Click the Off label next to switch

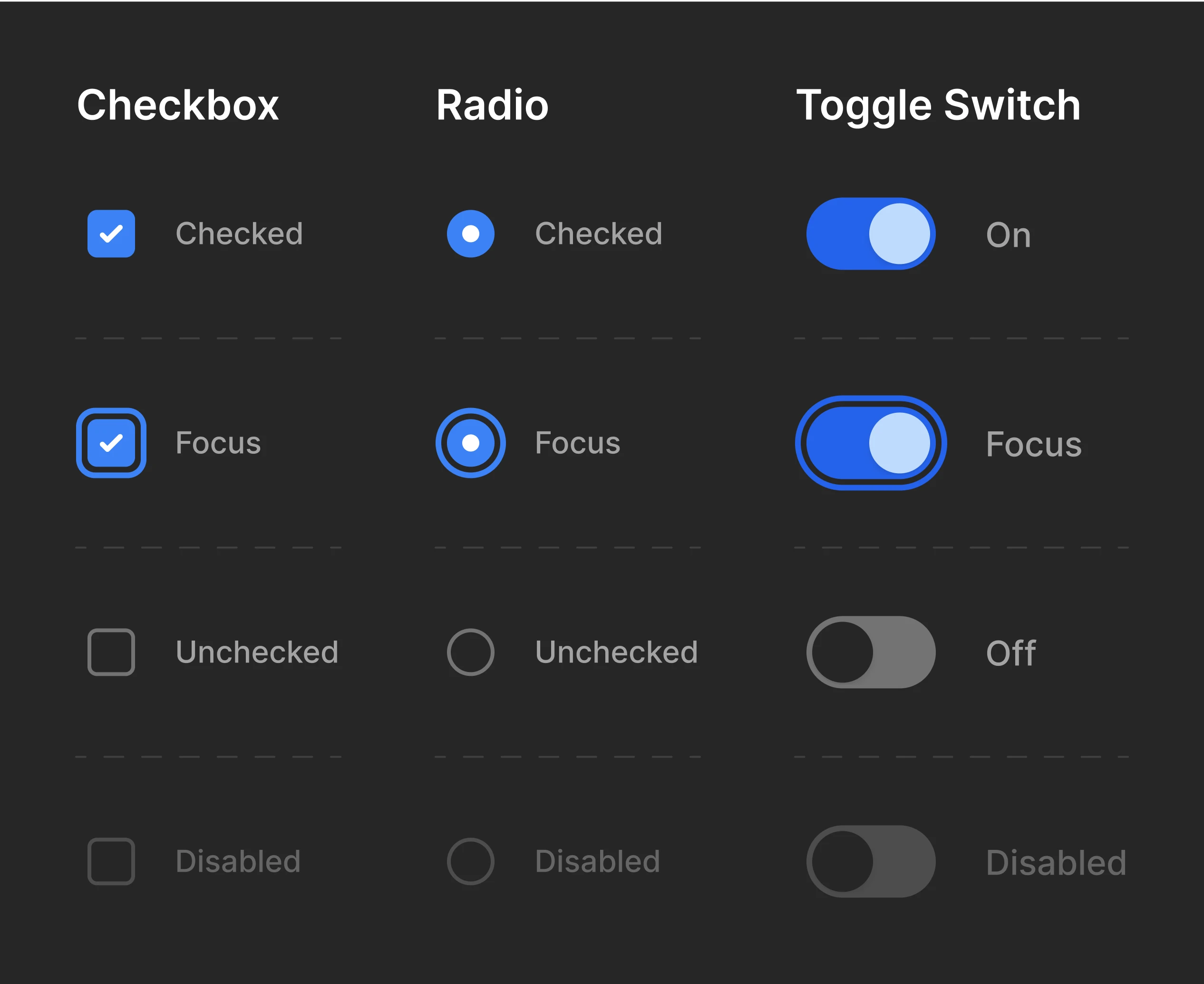pos(1011,653)
